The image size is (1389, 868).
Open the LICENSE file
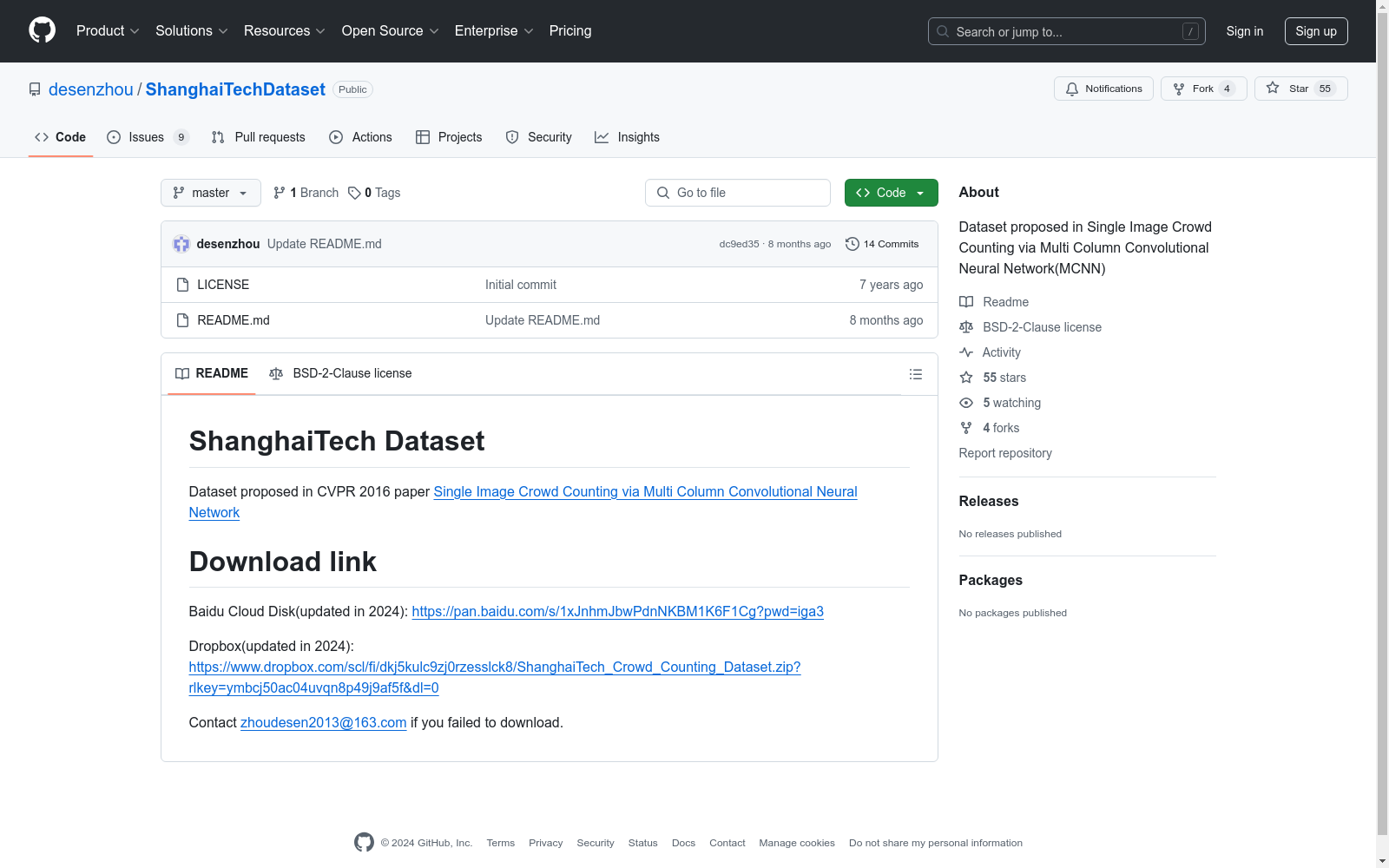(223, 285)
